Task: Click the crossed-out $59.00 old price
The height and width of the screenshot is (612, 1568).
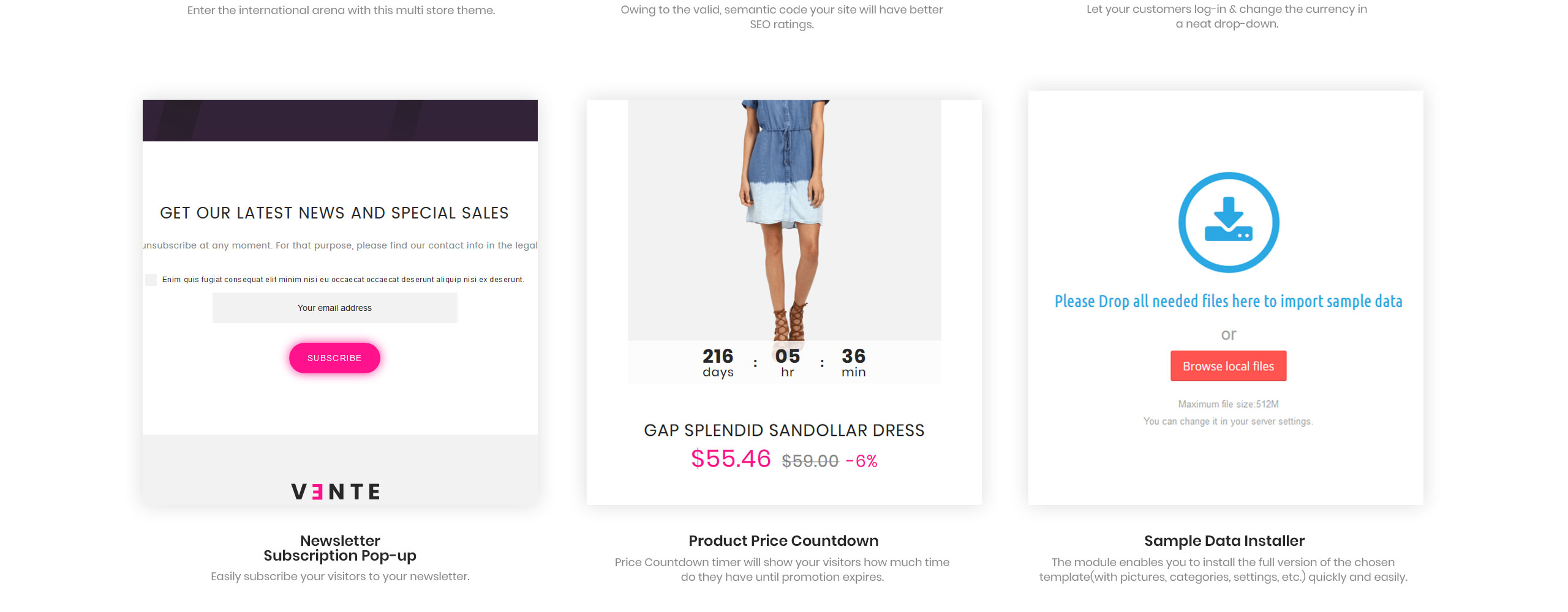Action: [810, 461]
